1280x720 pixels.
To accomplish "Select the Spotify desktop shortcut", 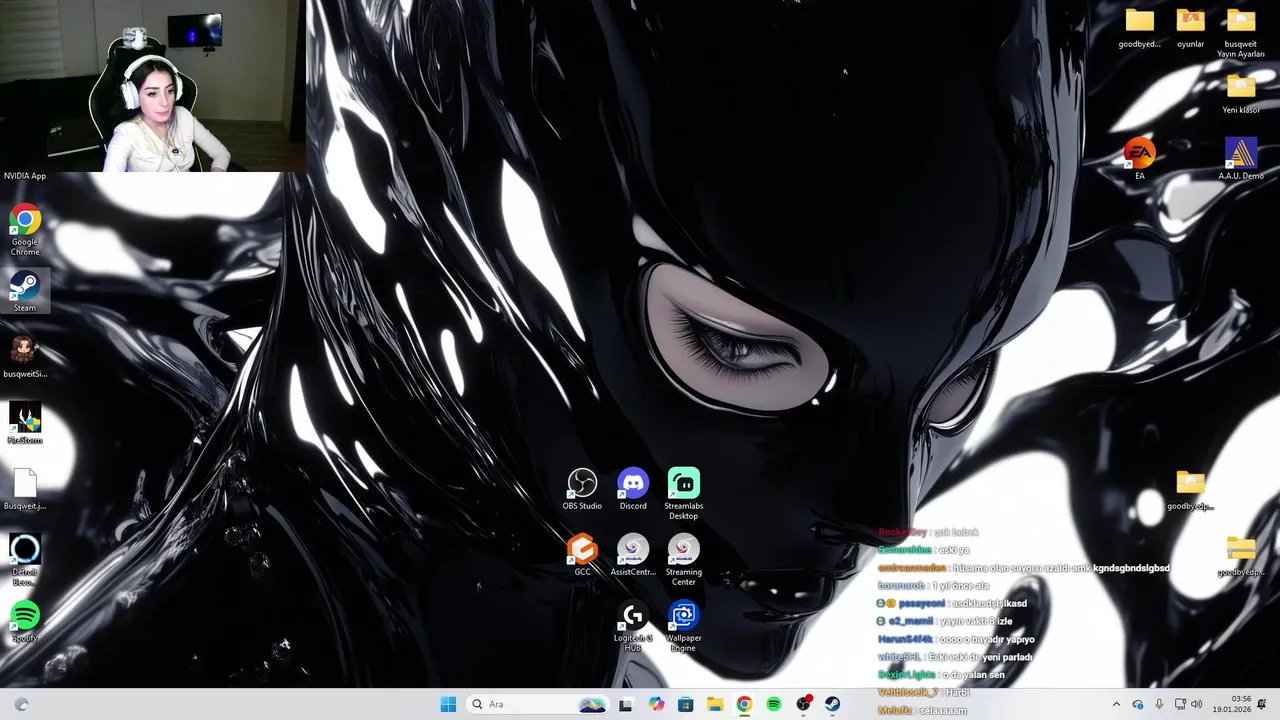I will [x=25, y=621].
